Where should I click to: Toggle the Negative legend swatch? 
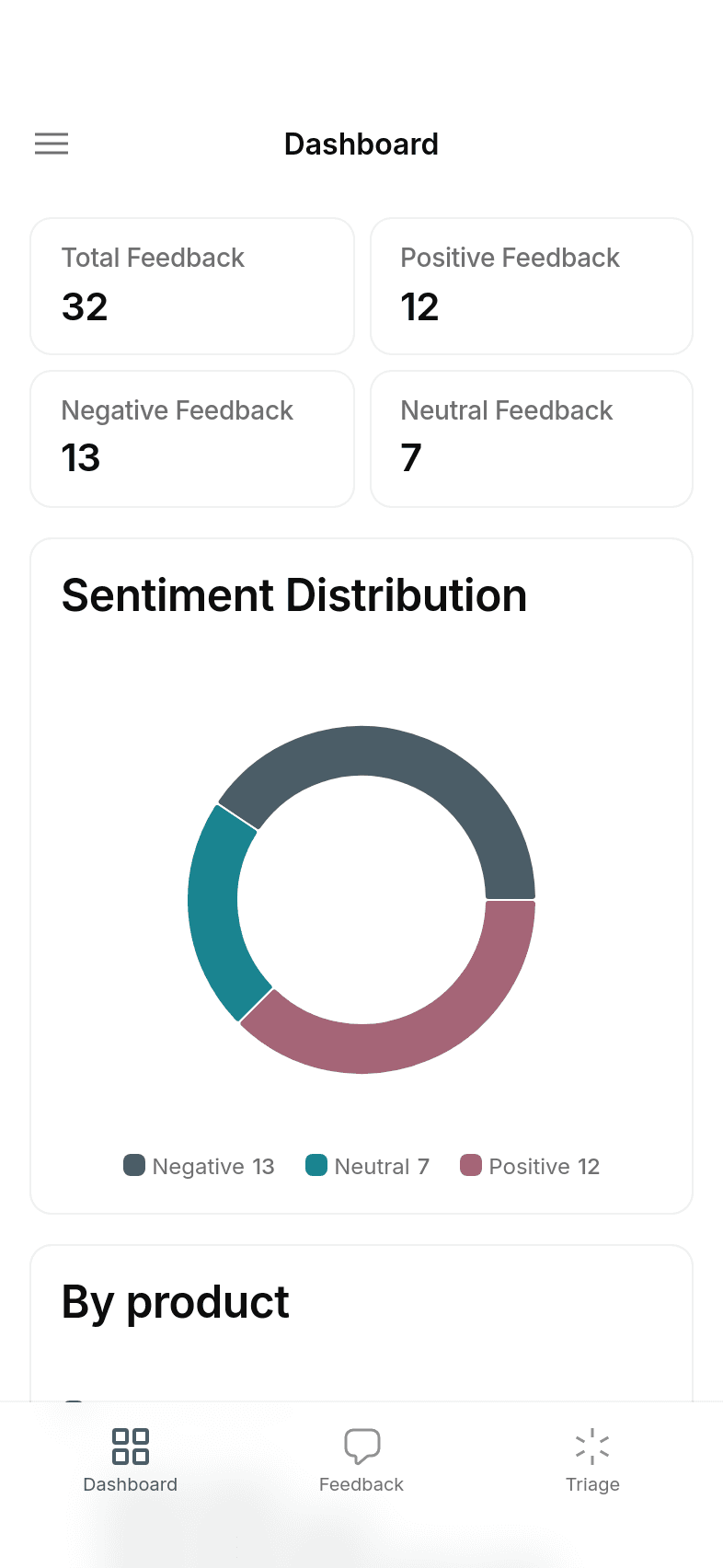point(134,1165)
